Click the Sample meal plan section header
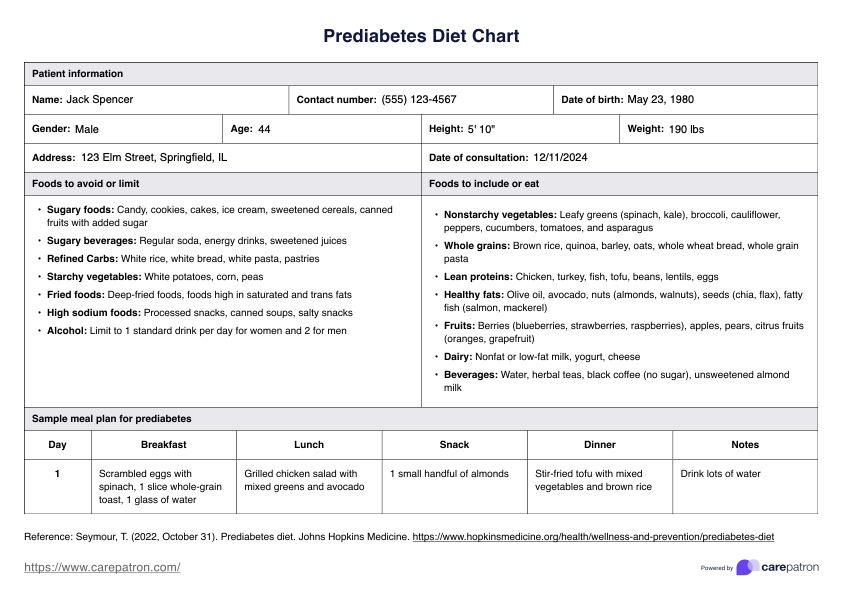 112,419
